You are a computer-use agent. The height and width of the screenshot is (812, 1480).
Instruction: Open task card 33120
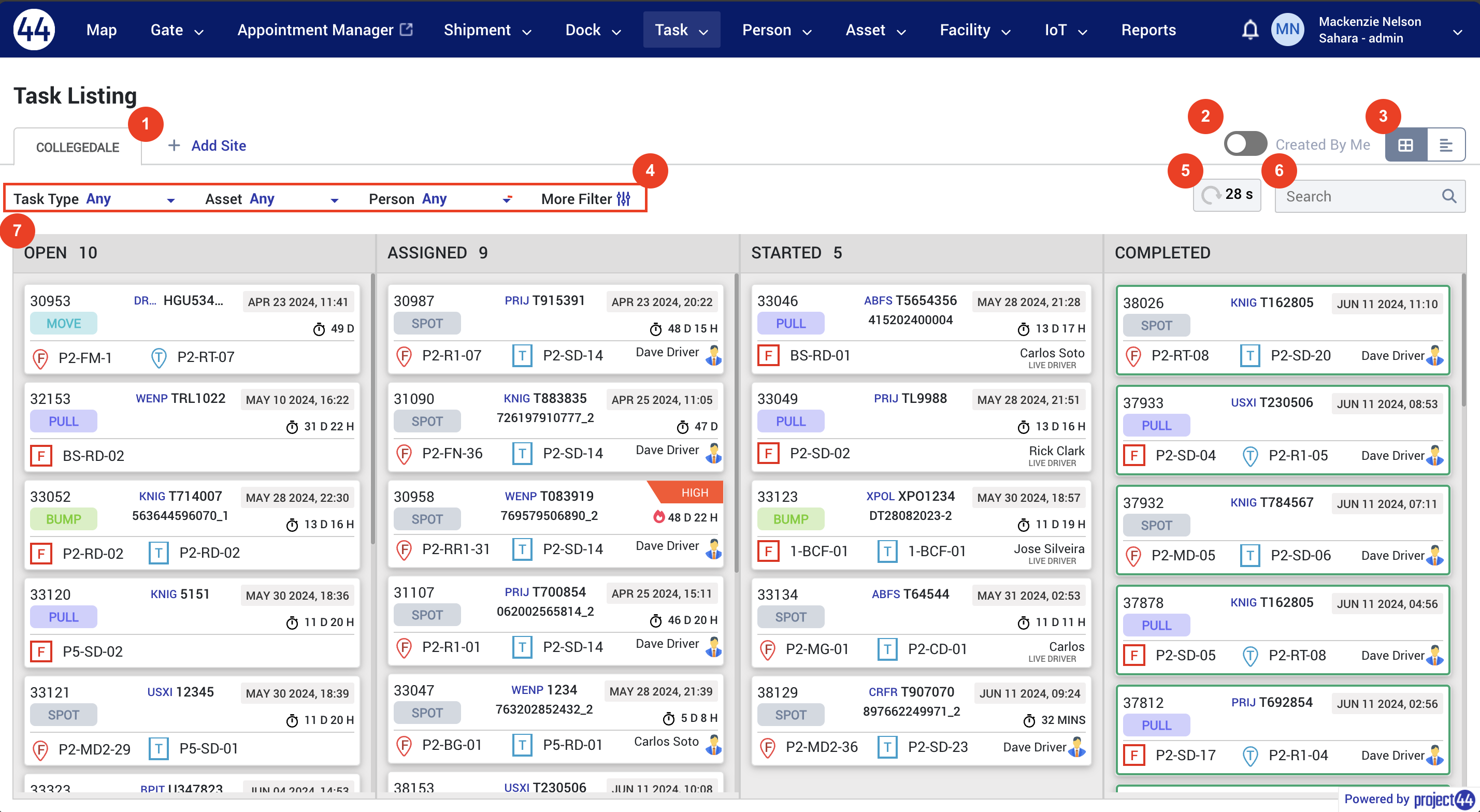192,622
